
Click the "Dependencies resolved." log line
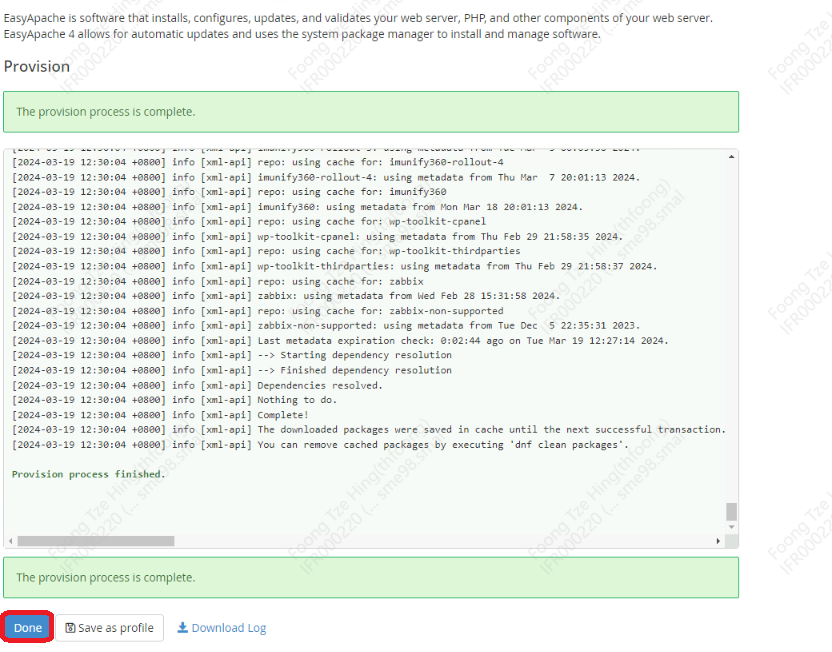tap(197, 385)
